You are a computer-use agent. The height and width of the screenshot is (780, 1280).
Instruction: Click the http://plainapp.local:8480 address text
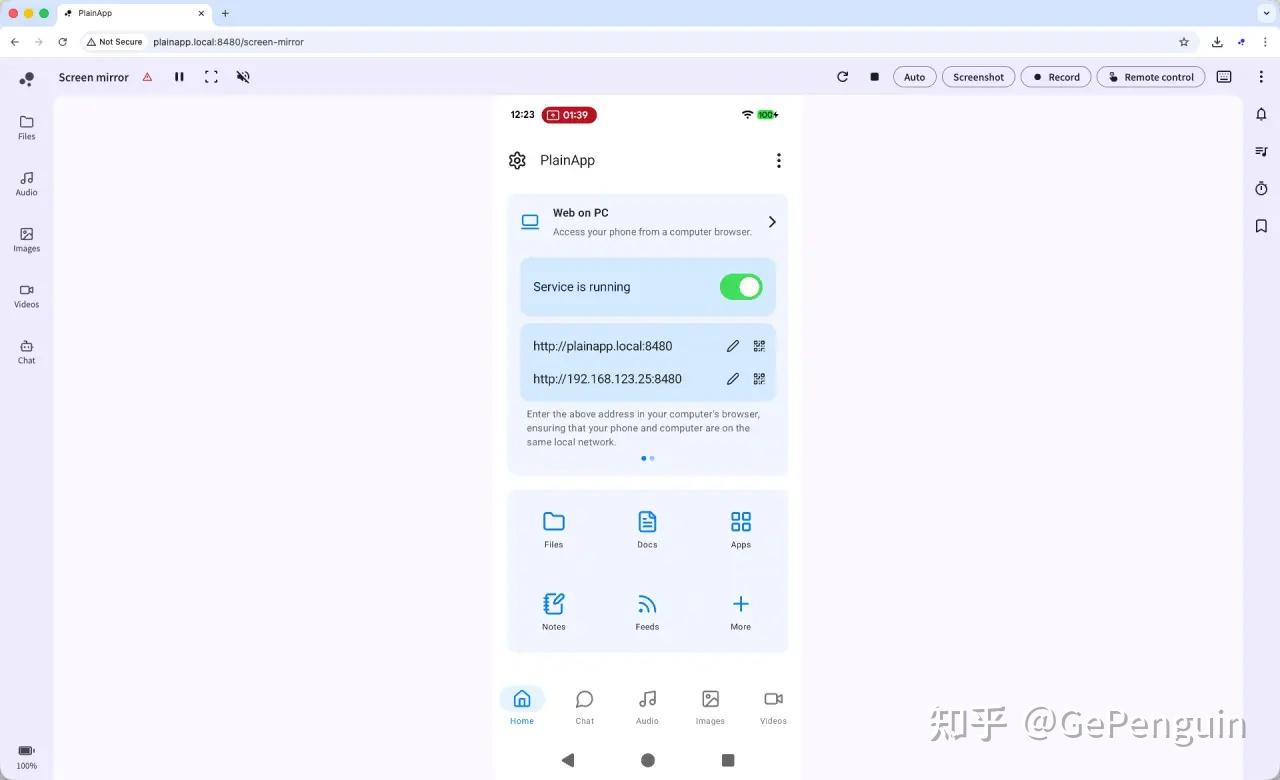(x=603, y=346)
